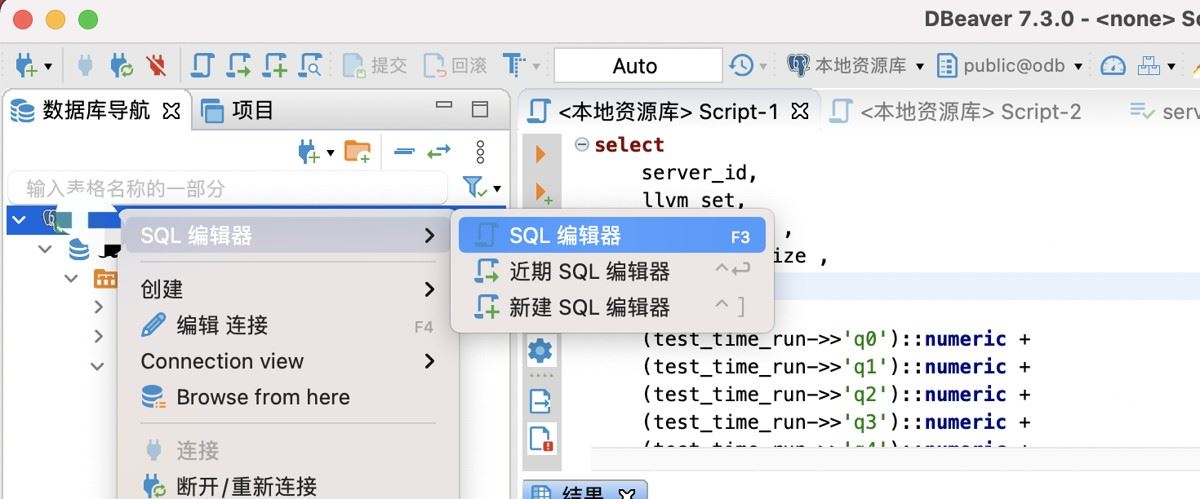
Task: Choose SQL 编辑器 F3 in submenu
Action: [x=612, y=236]
